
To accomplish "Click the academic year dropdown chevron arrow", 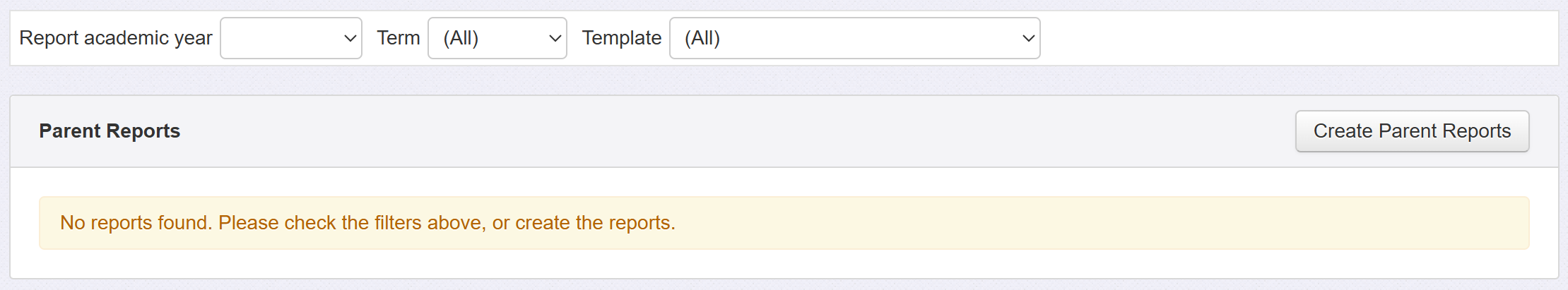I will 350,38.
